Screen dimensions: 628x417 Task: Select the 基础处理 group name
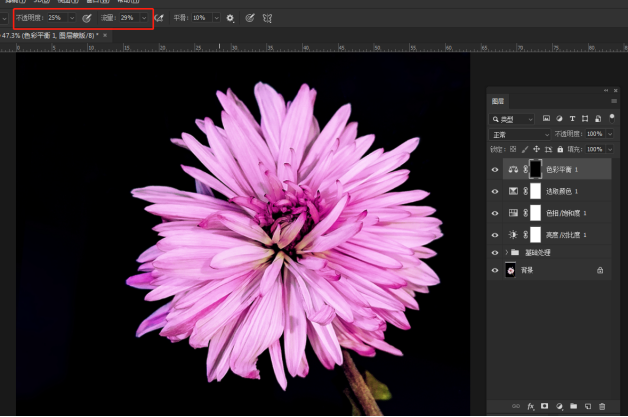pyautogui.click(x=537, y=253)
